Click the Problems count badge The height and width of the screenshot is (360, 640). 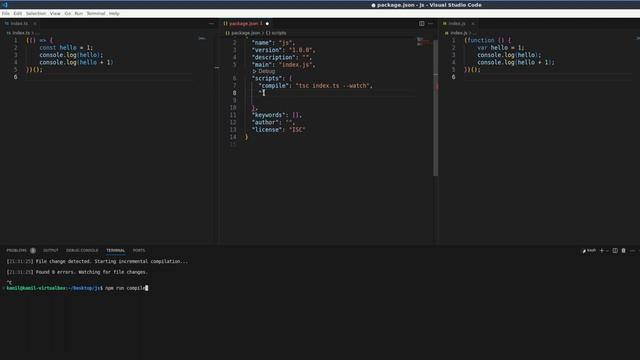click(33, 251)
